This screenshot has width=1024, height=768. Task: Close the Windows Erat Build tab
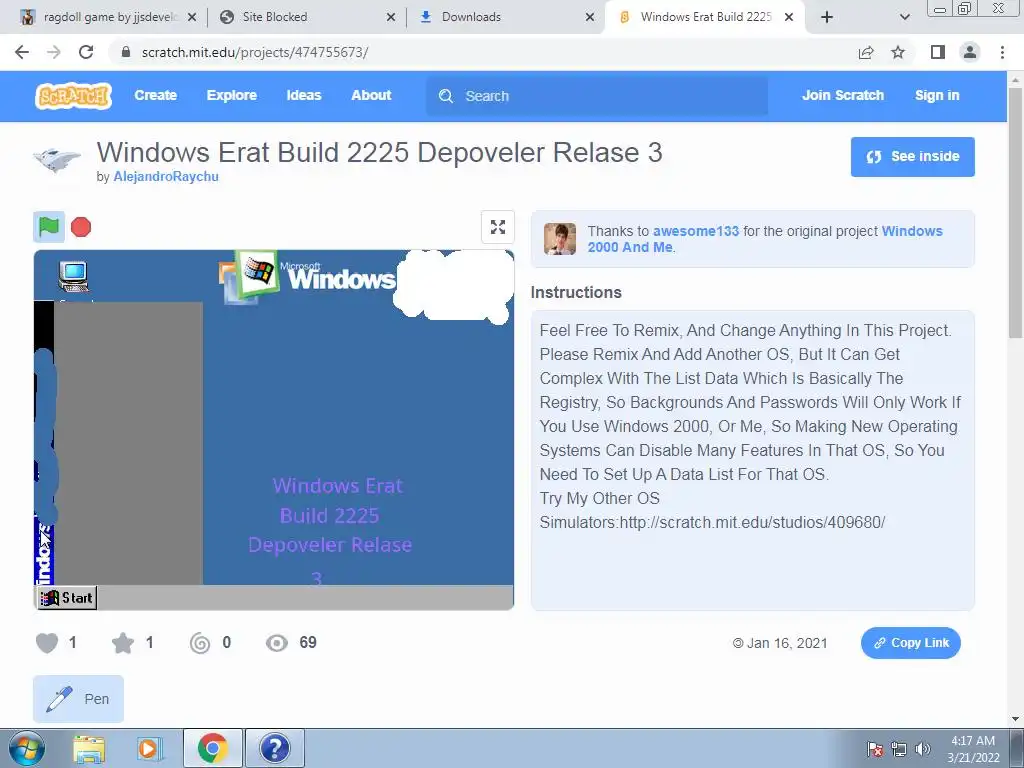(x=789, y=18)
